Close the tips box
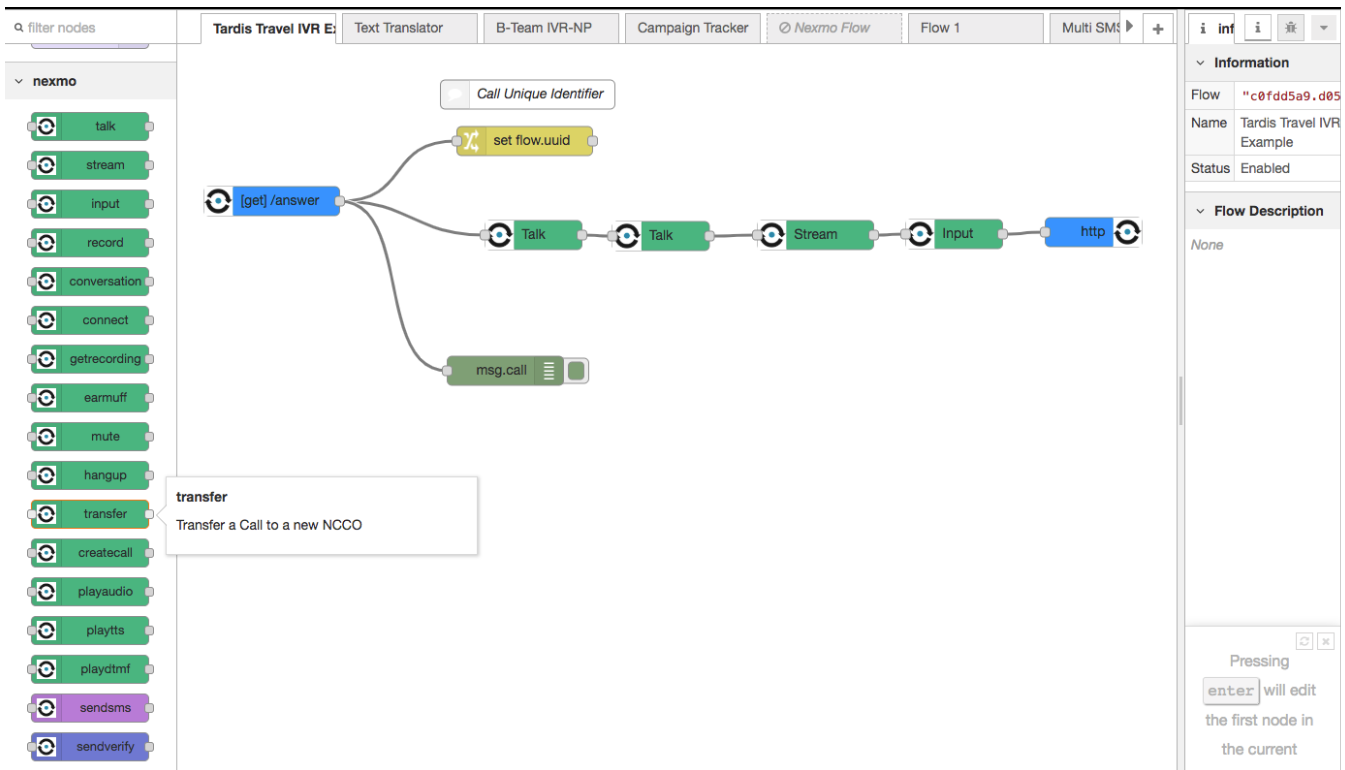Screen dimensions: 1345x770 [1325, 641]
